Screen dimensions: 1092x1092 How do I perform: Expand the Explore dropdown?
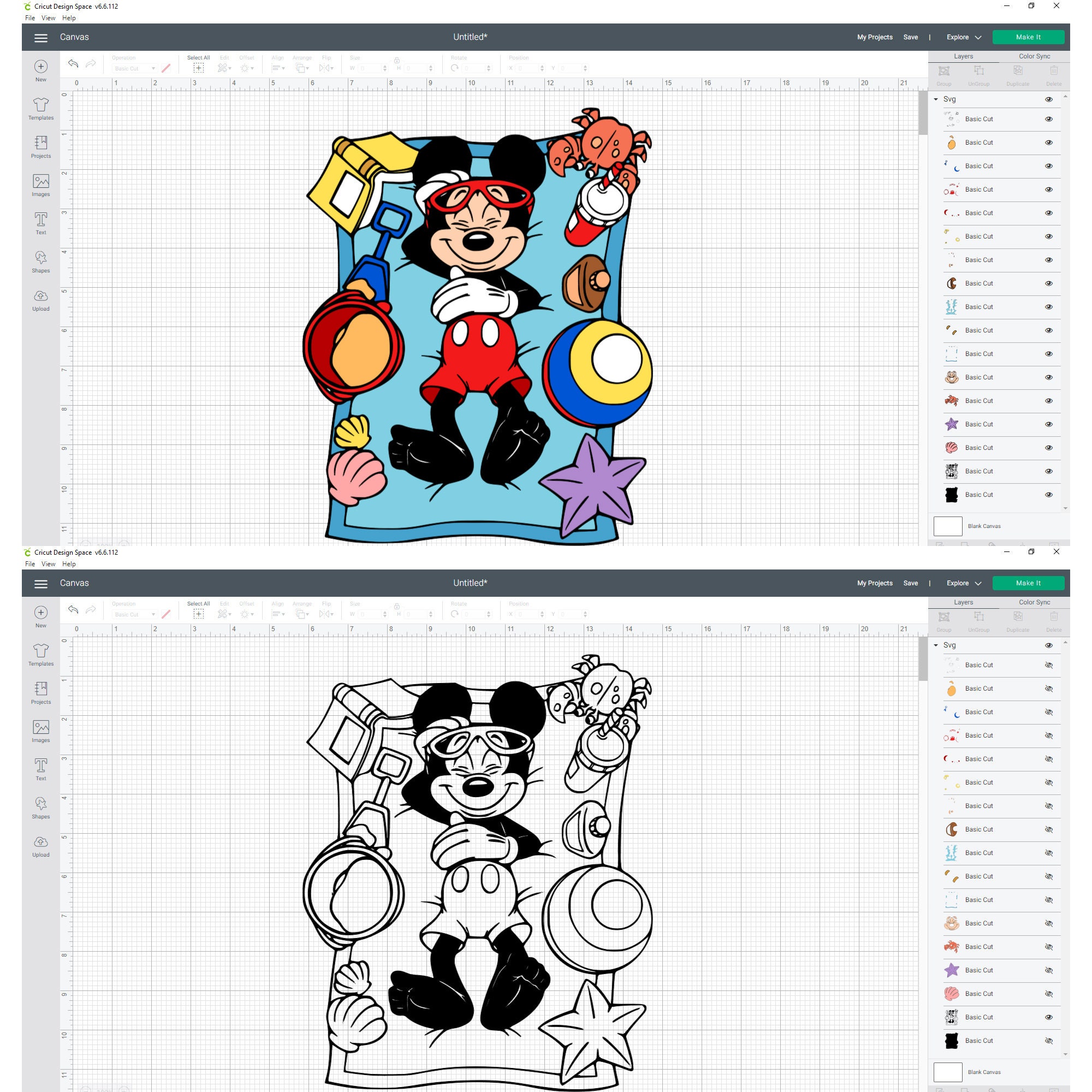[963, 37]
